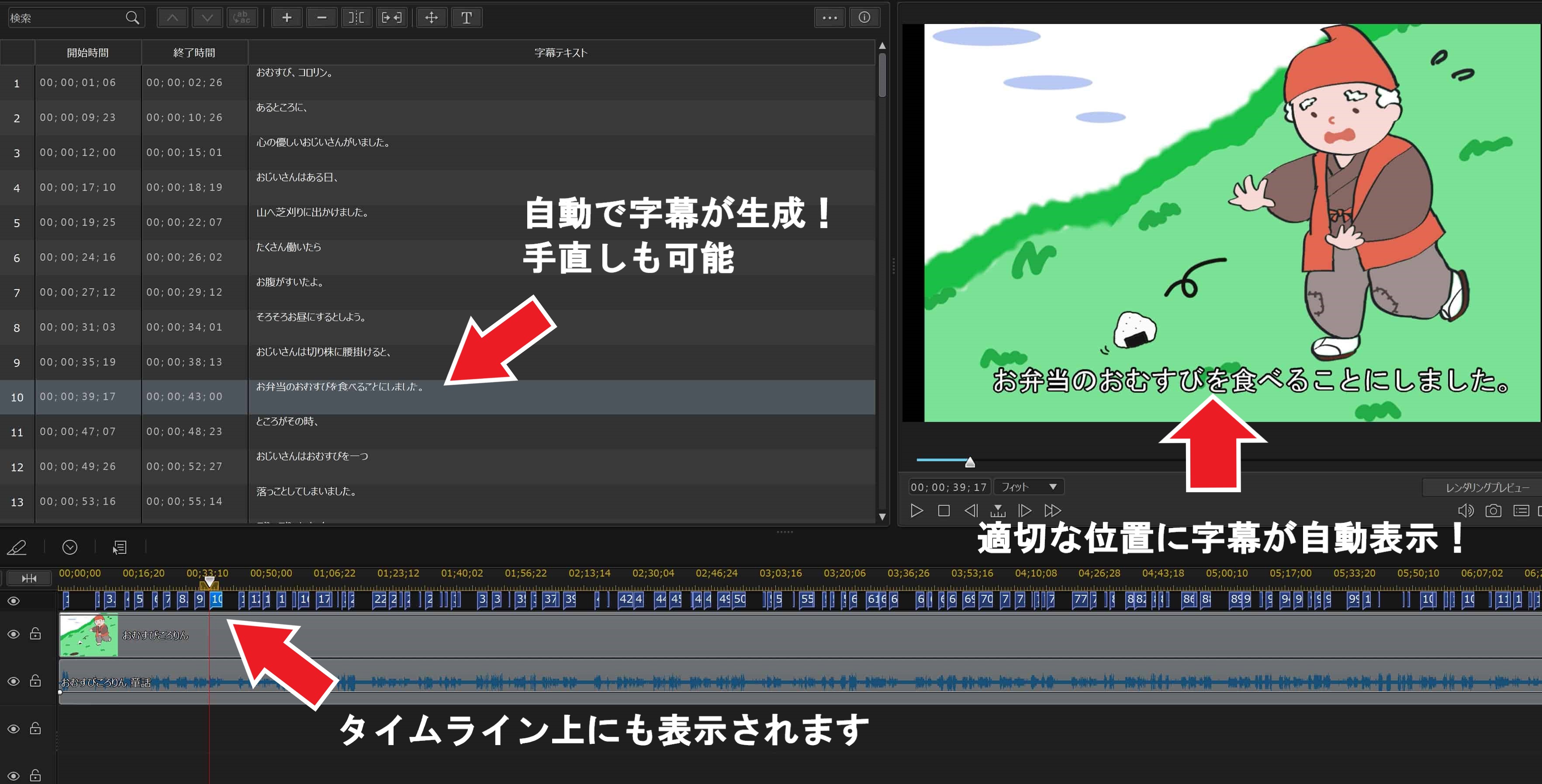The image size is (1542, 784).
Task: Add a new subtitle with the plus icon
Action: coord(287,17)
